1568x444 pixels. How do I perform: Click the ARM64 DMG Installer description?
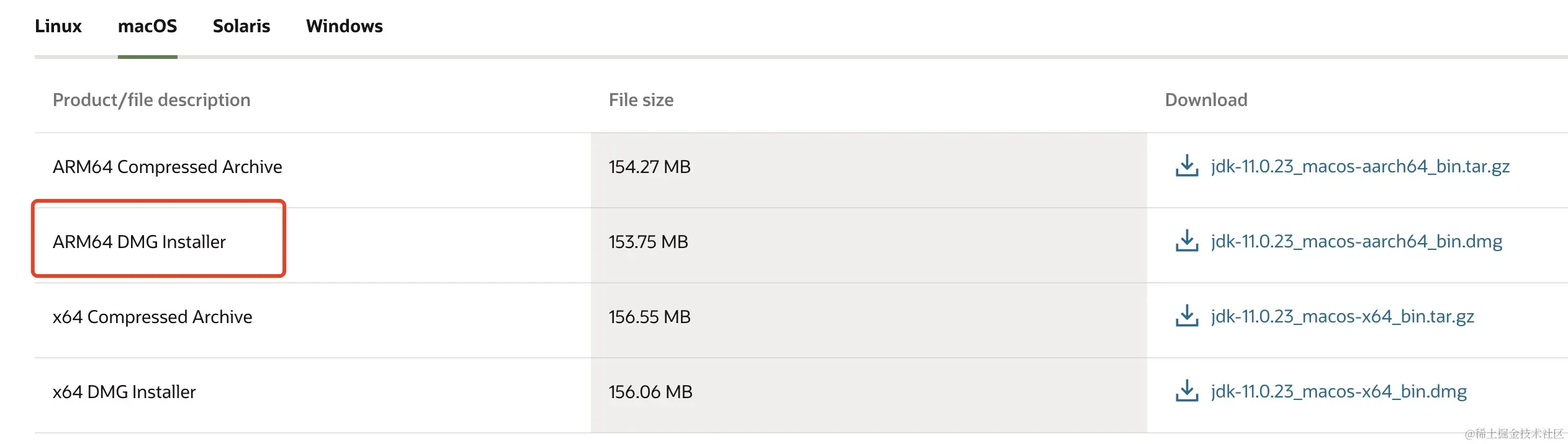tap(139, 242)
